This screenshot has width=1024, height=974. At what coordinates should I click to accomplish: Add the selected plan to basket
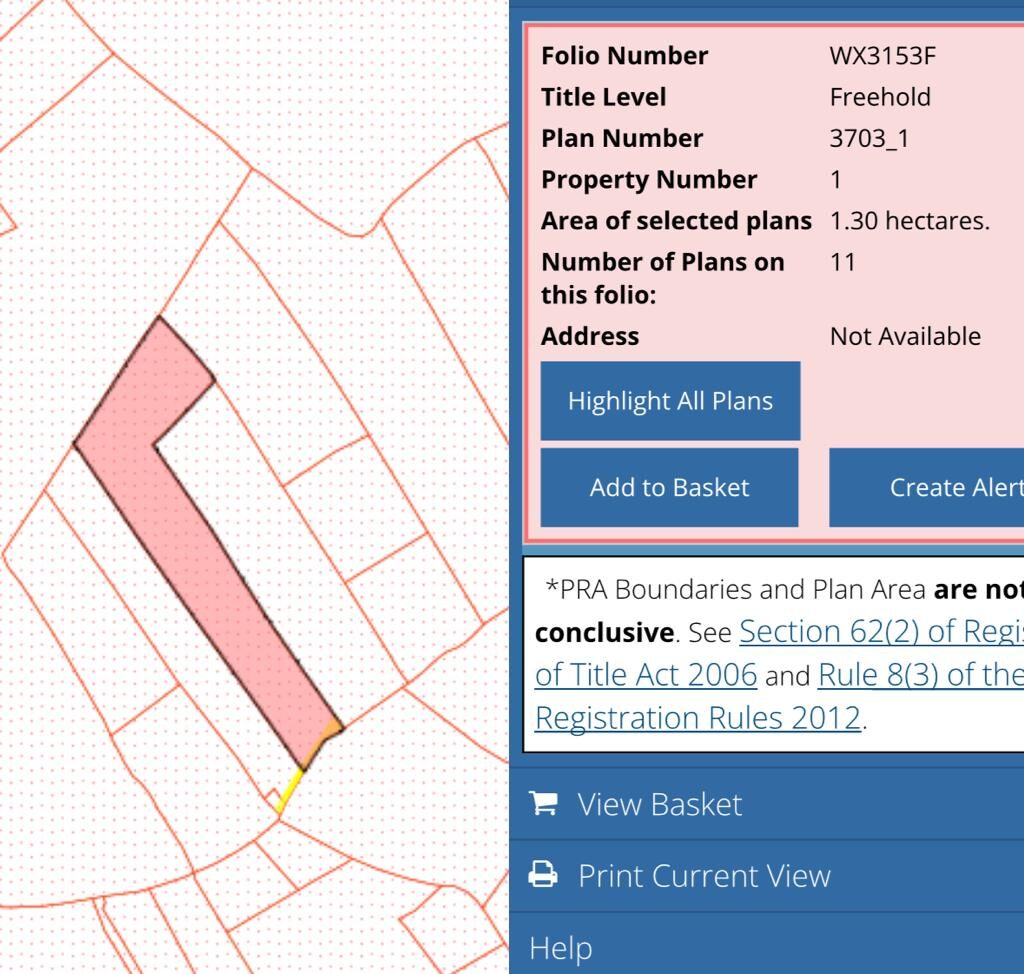click(x=669, y=487)
